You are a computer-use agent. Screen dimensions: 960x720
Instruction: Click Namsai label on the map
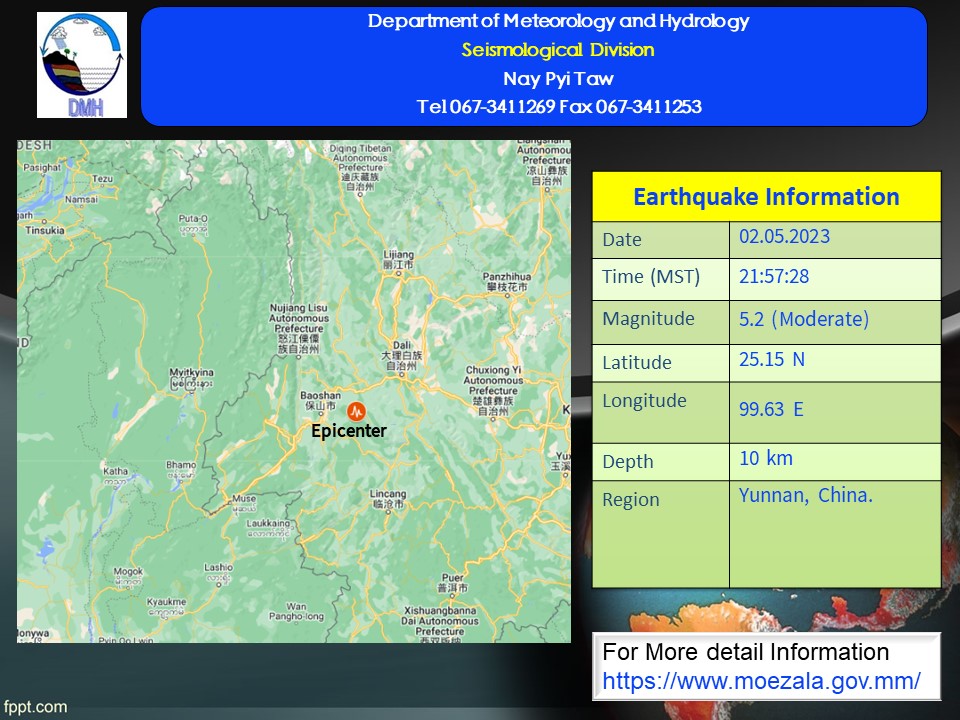point(81,199)
